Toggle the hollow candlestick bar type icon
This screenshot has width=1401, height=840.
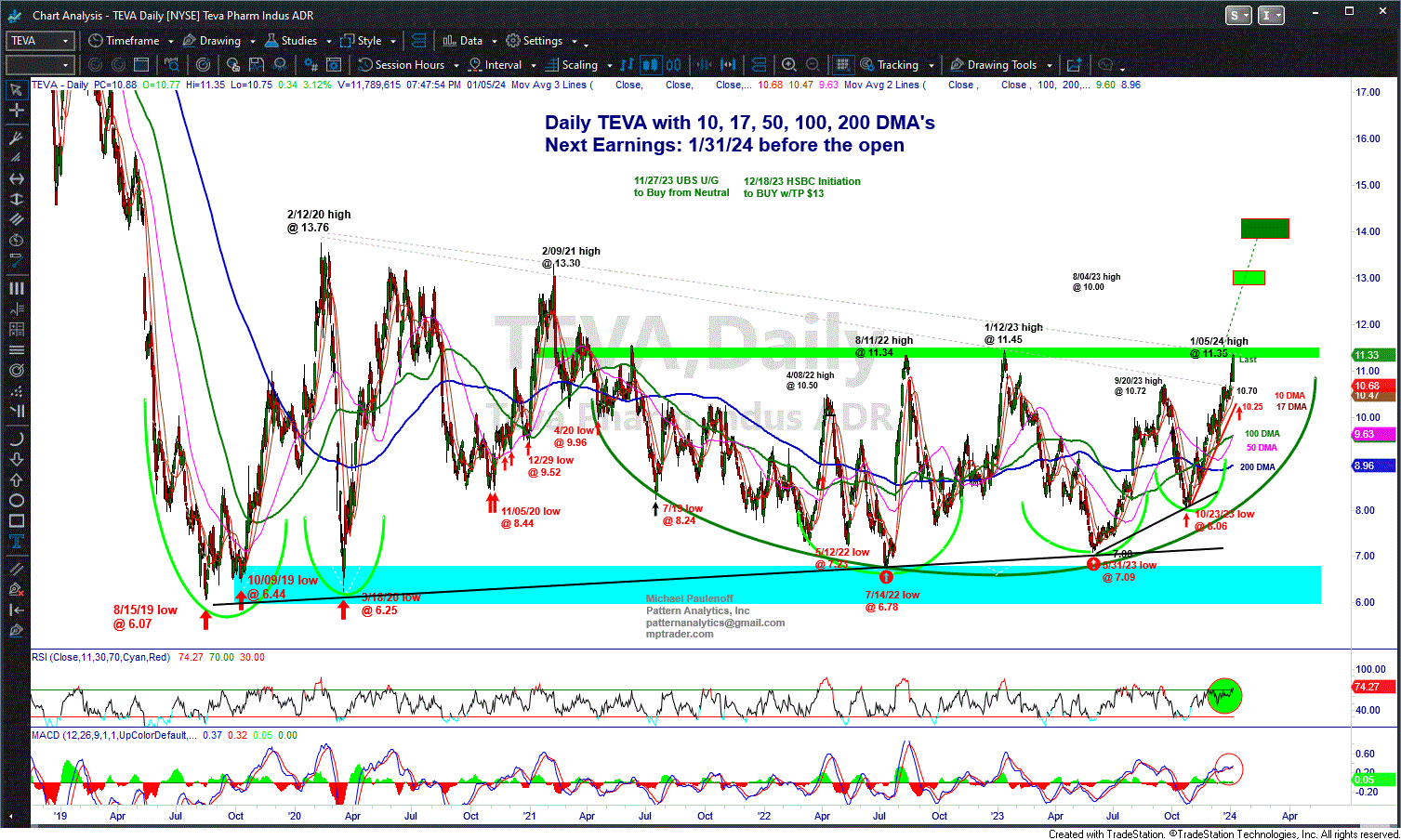point(674,65)
